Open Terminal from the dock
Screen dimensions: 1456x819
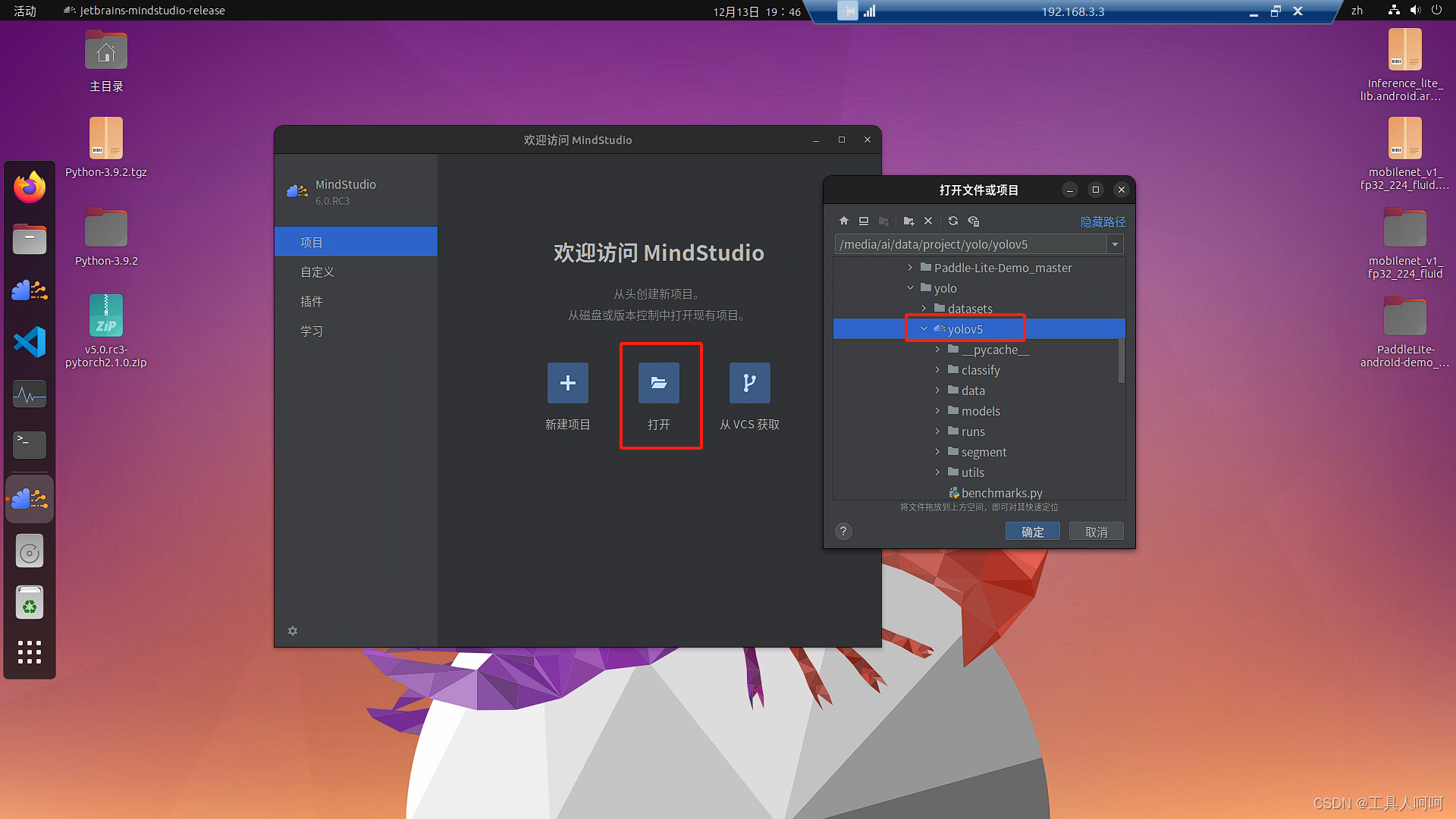[x=30, y=445]
